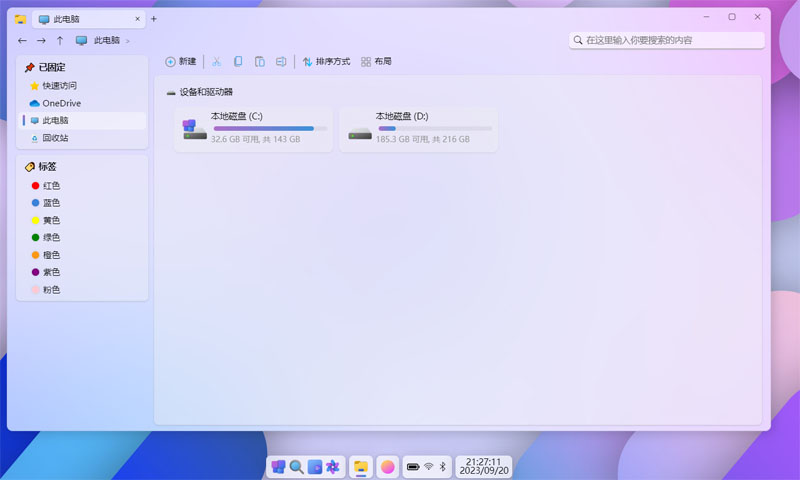This screenshot has width=800, height=480.
Task: Add a new tab with plus button
Action: (x=154, y=19)
